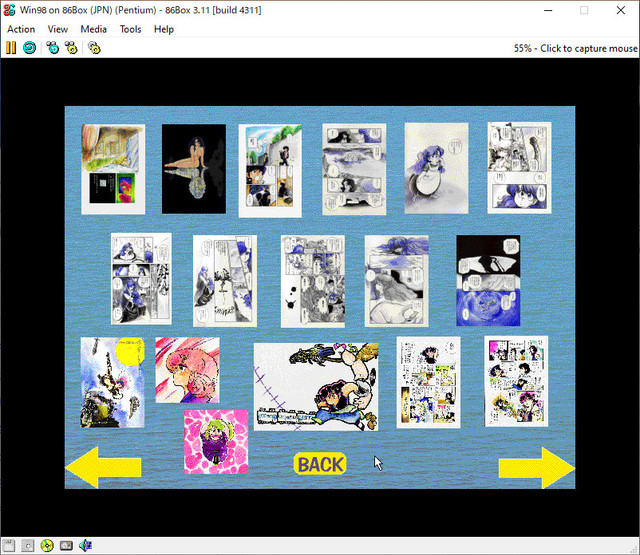Open the wide running boy with train thumbnail
640x555 pixels.
[x=316, y=387]
